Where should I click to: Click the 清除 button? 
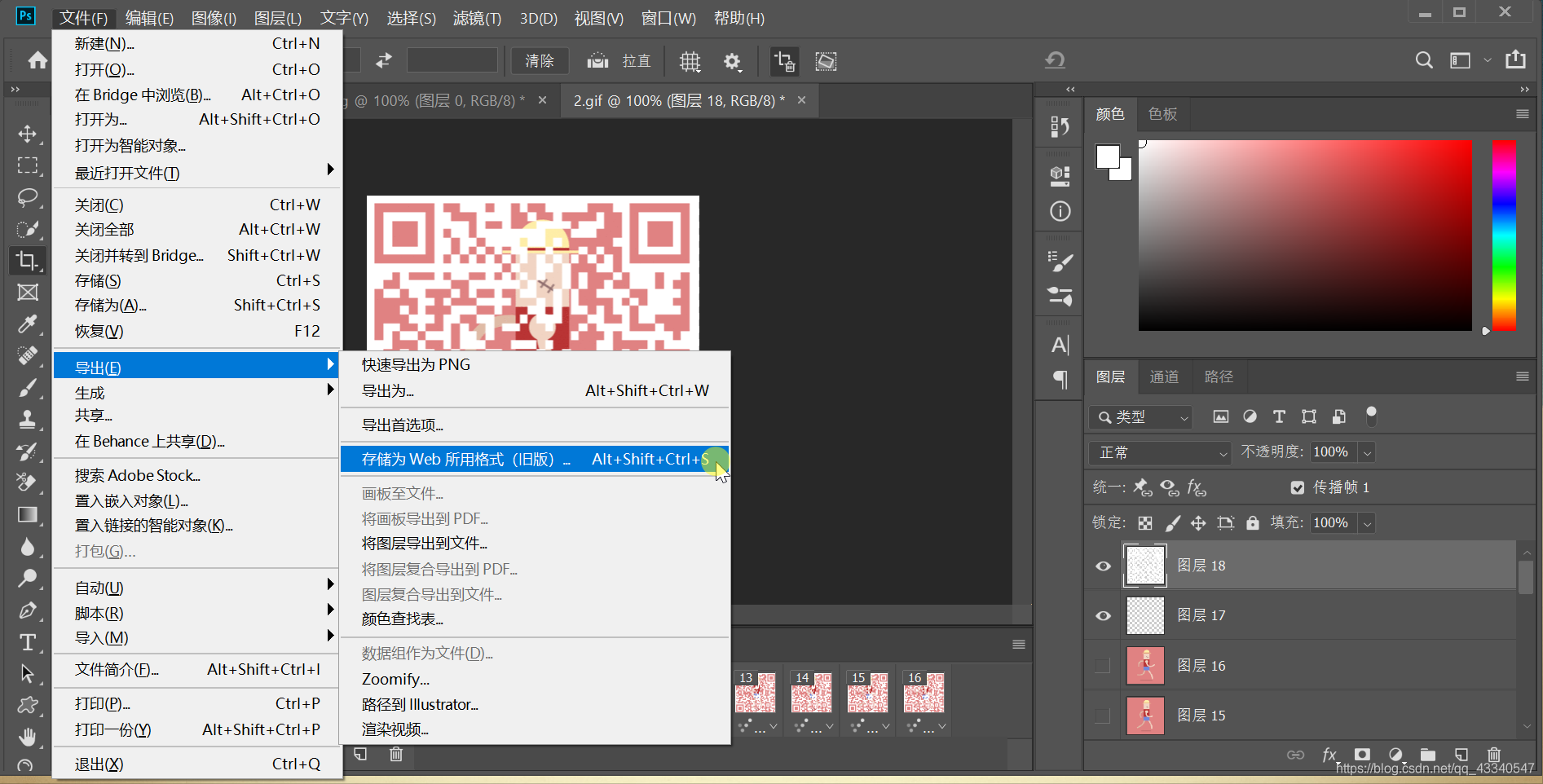click(540, 61)
